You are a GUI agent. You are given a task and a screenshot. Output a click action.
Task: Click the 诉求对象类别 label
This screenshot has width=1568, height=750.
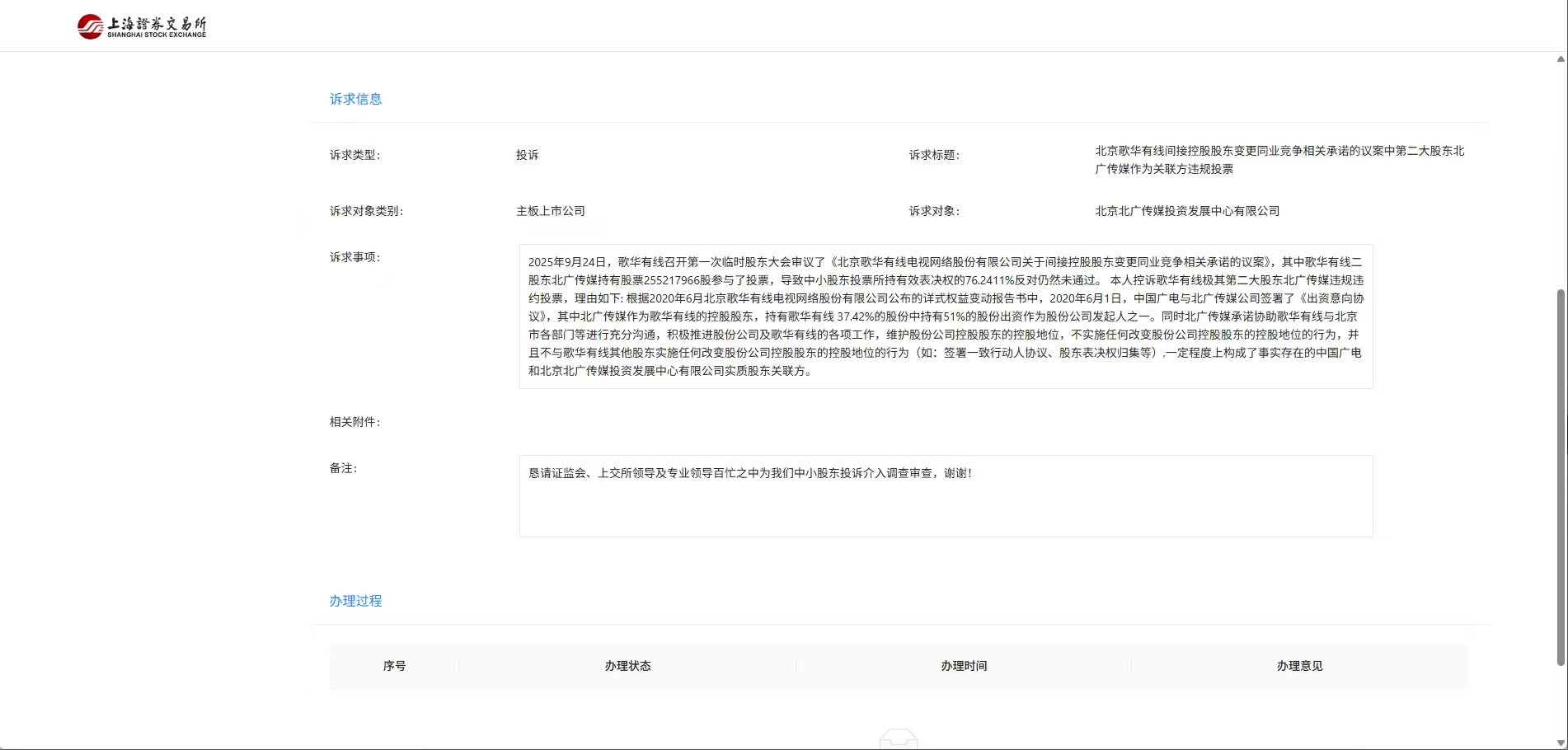tap(367, 211)
